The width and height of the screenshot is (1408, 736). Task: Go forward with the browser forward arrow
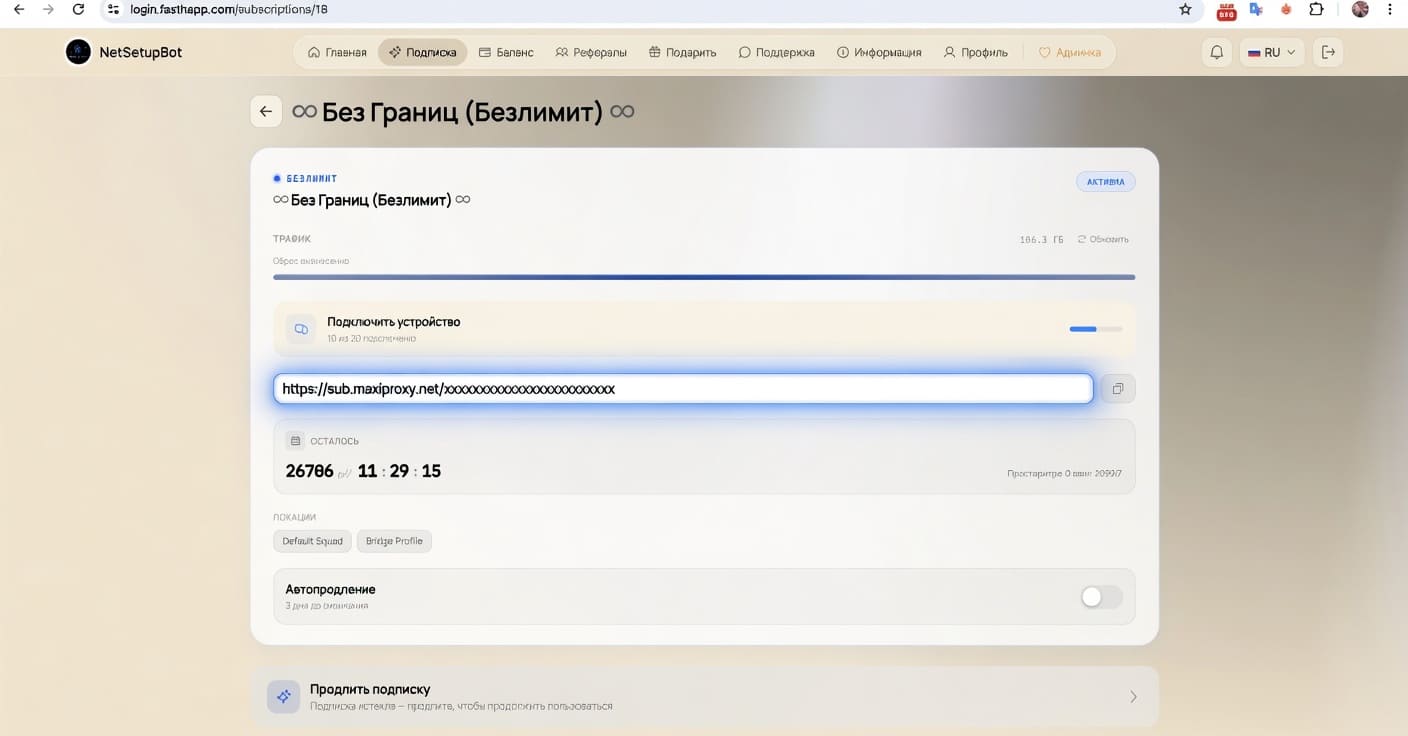pos(48,9)
